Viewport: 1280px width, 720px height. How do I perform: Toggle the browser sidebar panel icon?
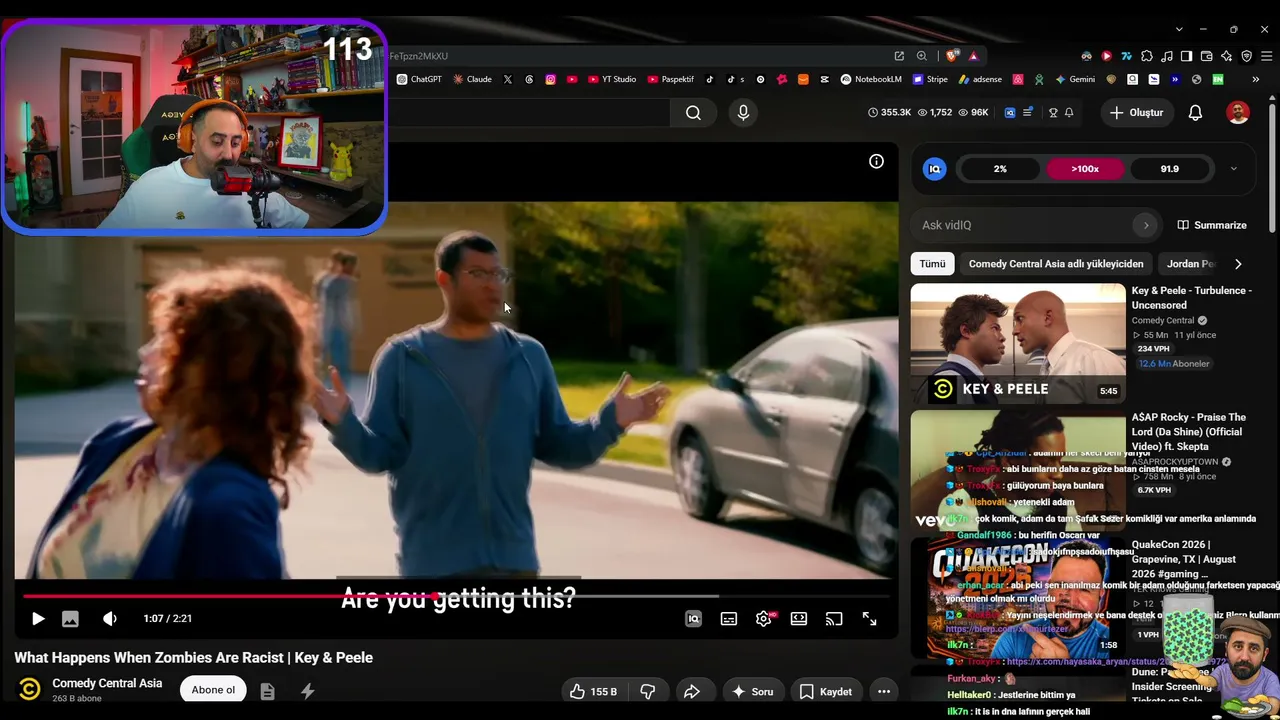coord(1187,56)
